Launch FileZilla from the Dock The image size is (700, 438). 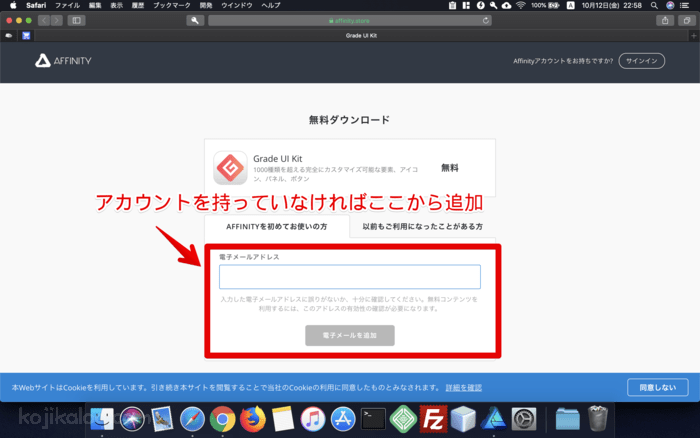433,419
